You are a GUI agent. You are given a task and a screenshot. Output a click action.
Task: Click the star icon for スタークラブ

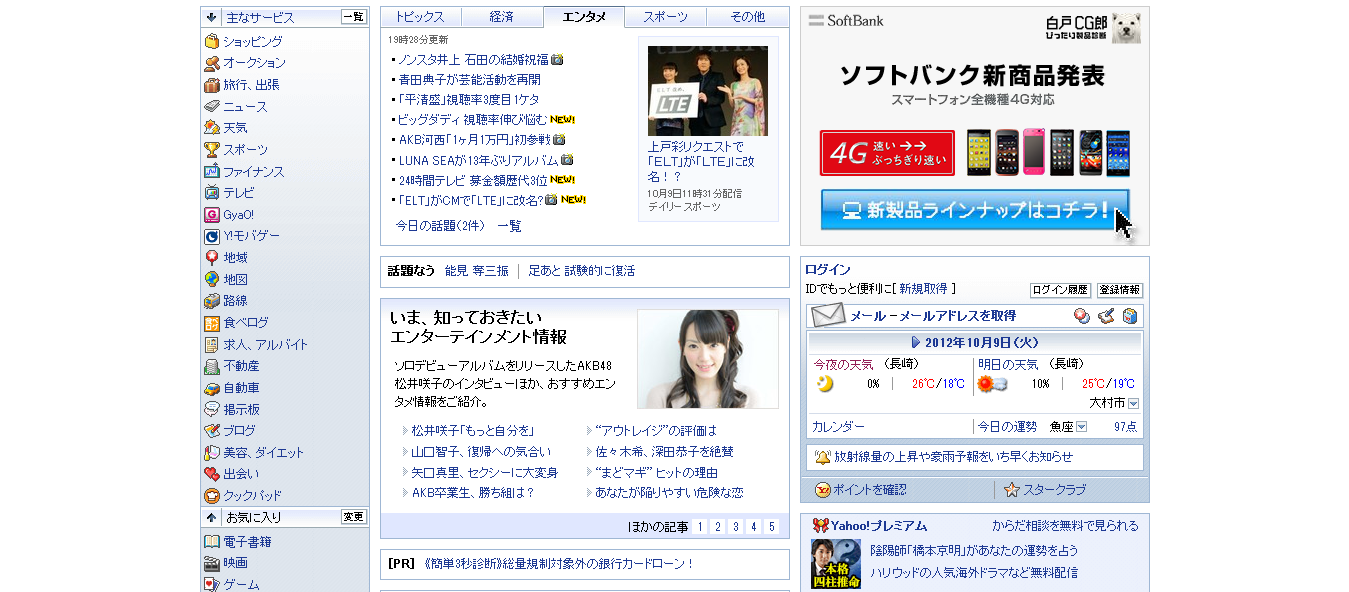pyautogui.click(x=1011, y=490)
